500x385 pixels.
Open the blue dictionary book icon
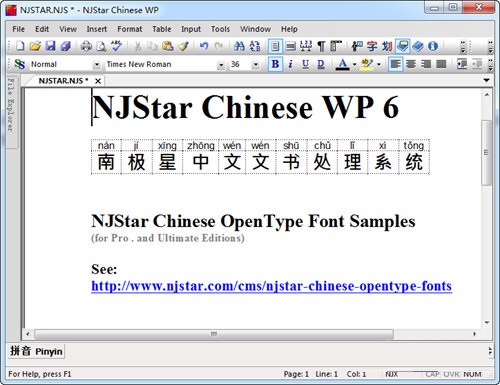[x=418, y=46]
